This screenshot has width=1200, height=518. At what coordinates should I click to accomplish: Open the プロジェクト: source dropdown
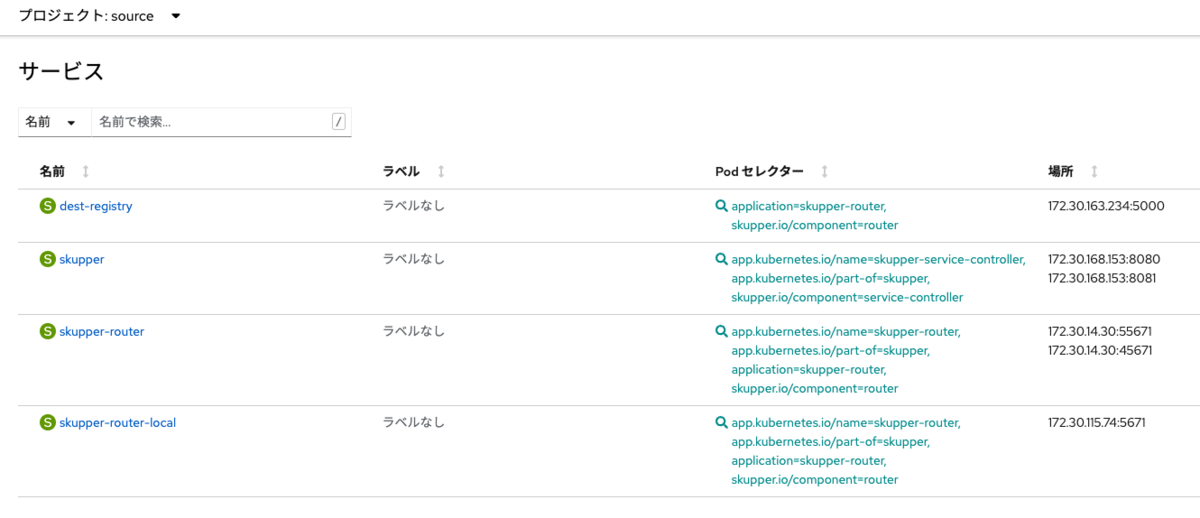[100, 16]
